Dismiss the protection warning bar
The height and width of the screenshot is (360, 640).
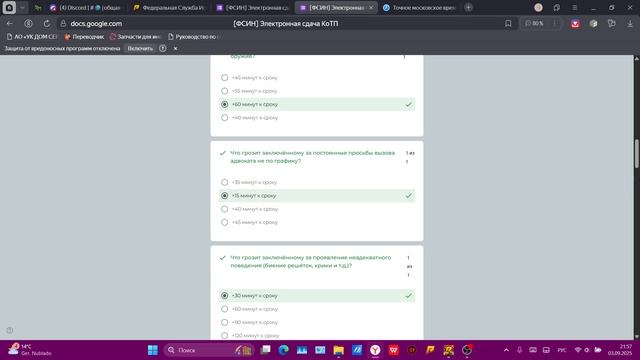176,48
